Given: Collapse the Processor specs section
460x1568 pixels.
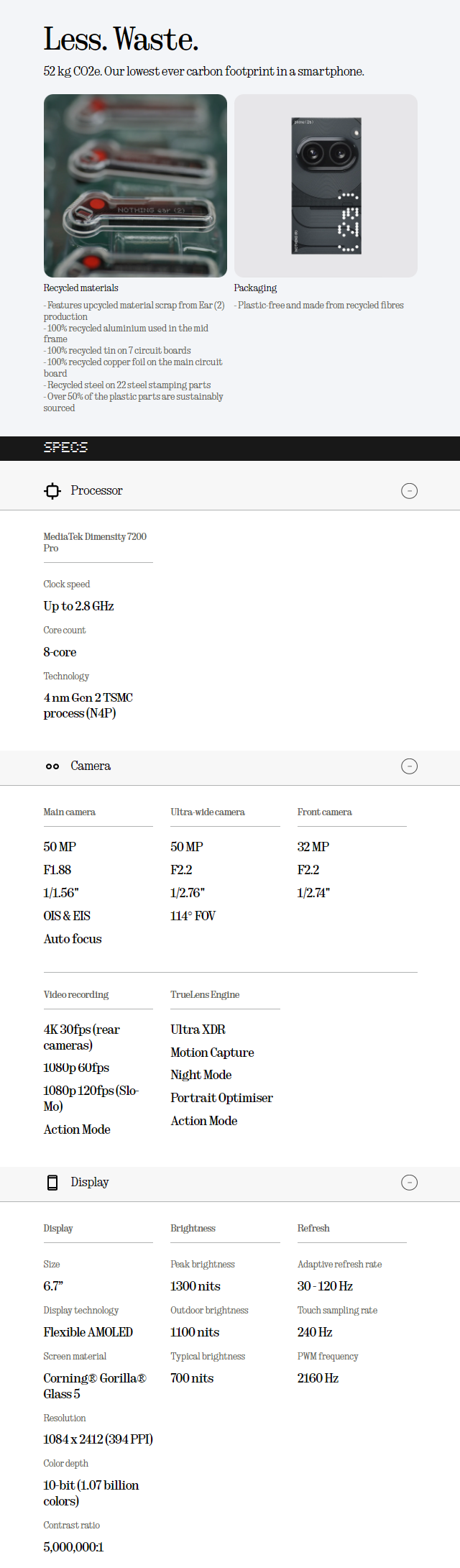Looking at the screenshot, I should pyautogui.click(x=409, y=491).
